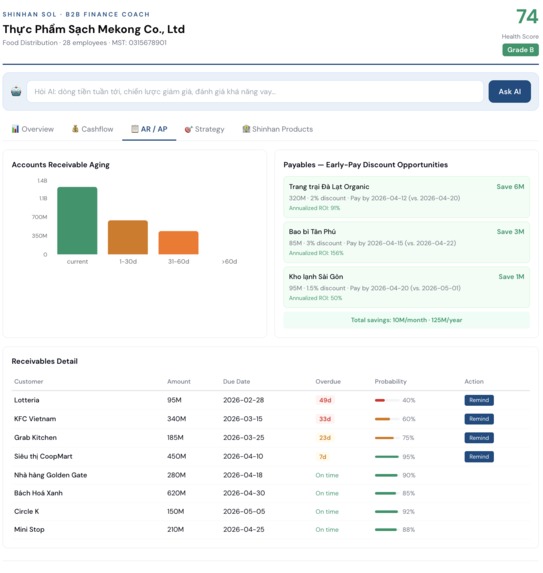Image resolution: width=543 pixels, height=573 pixels.
Task: Click the 2026-05-05 due date
Action: (244, 511)
